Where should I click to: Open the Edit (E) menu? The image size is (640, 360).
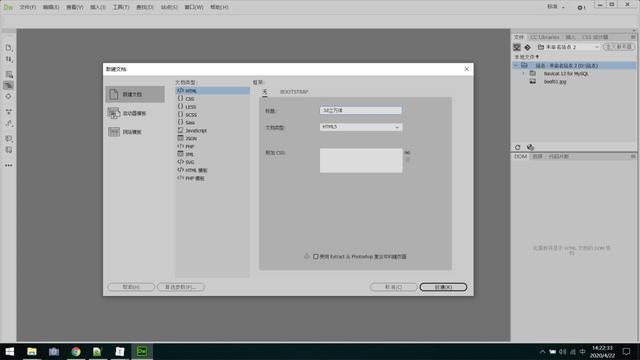[51, 7]
